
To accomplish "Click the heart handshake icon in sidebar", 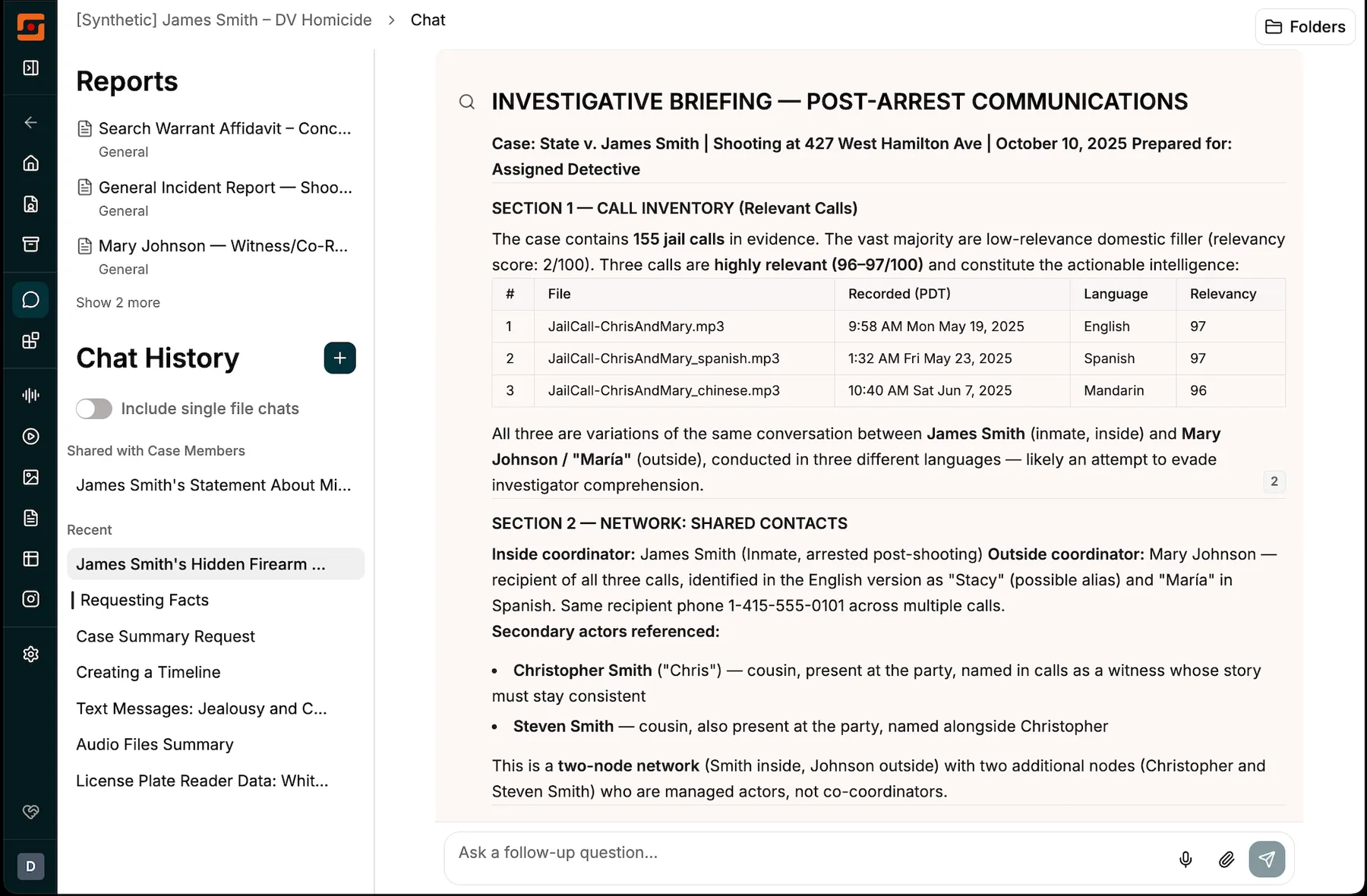I will coord(30,812).
